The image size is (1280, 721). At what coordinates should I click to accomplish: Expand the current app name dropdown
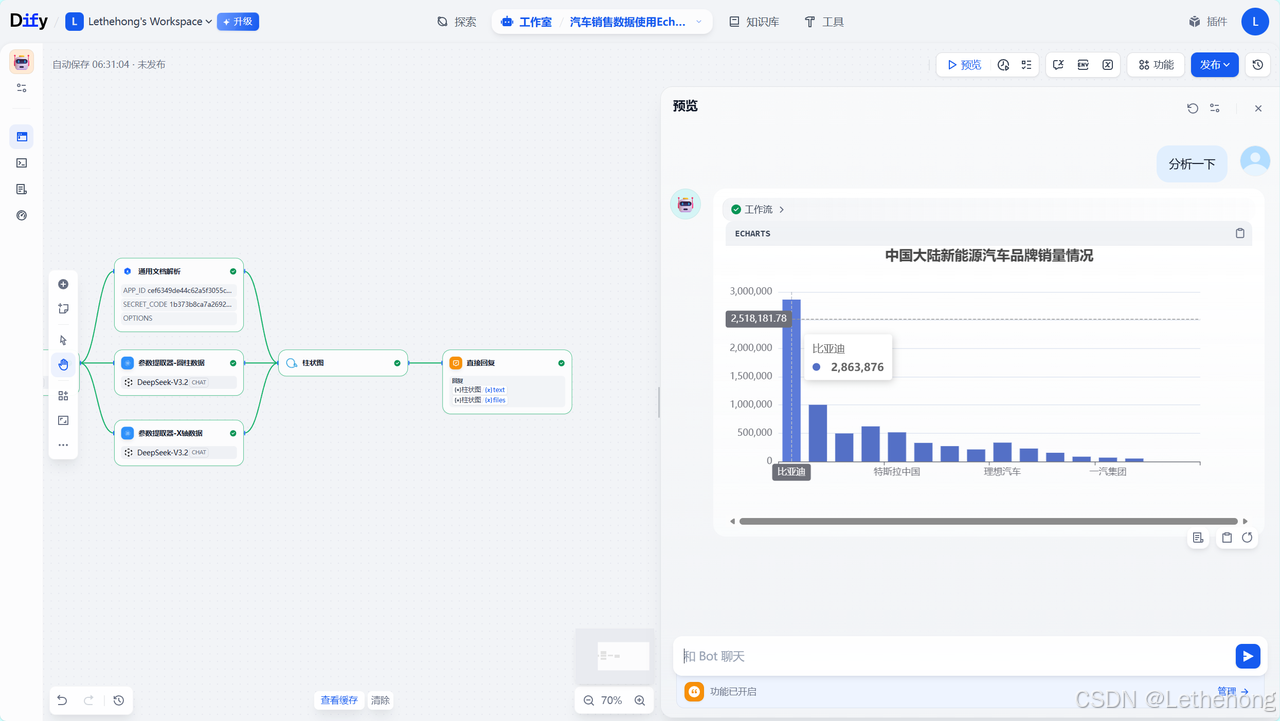(x=637, y=21)
